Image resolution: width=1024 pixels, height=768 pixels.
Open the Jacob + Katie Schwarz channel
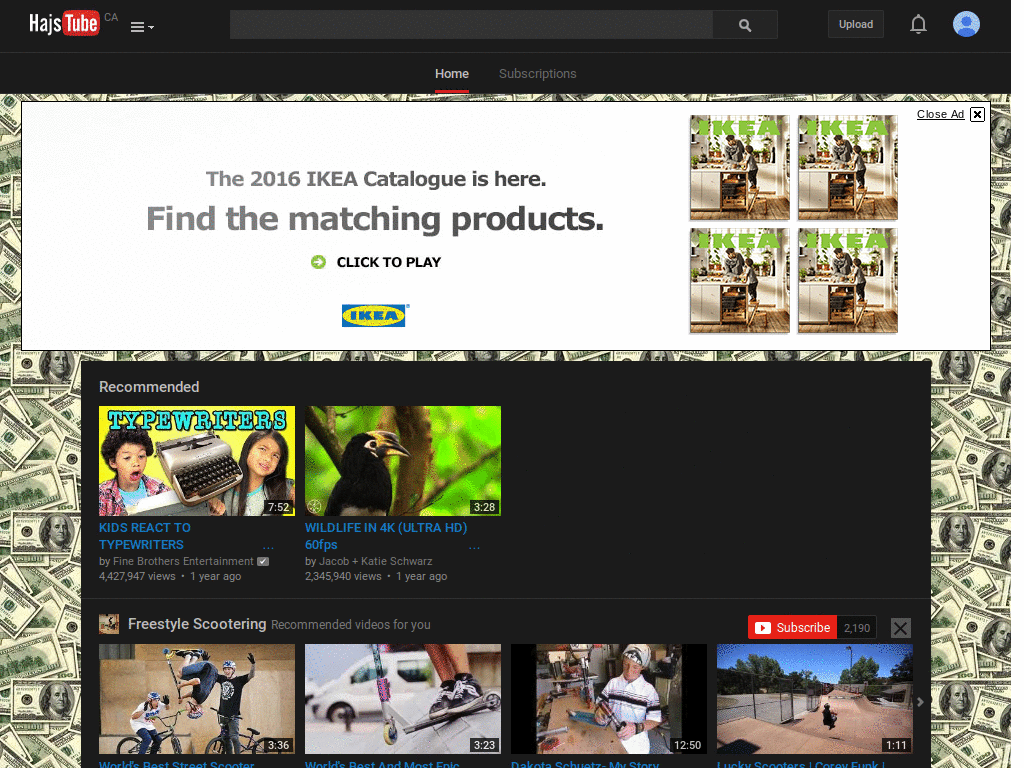(376, 561)
